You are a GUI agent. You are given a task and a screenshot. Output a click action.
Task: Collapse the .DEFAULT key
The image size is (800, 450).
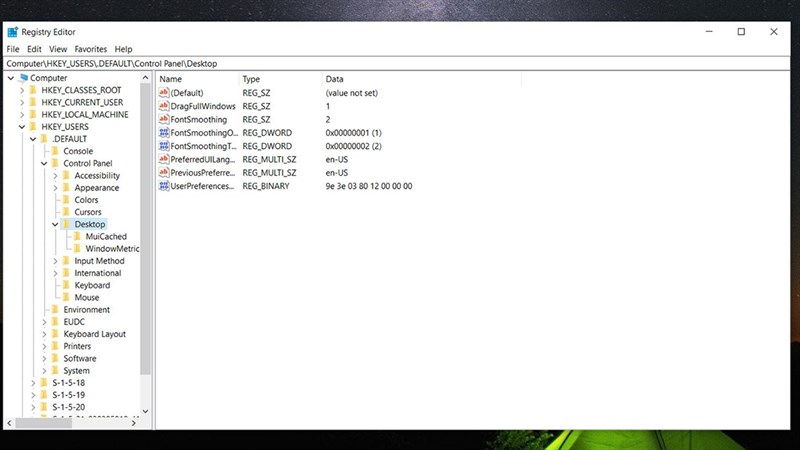pos(33,139)
